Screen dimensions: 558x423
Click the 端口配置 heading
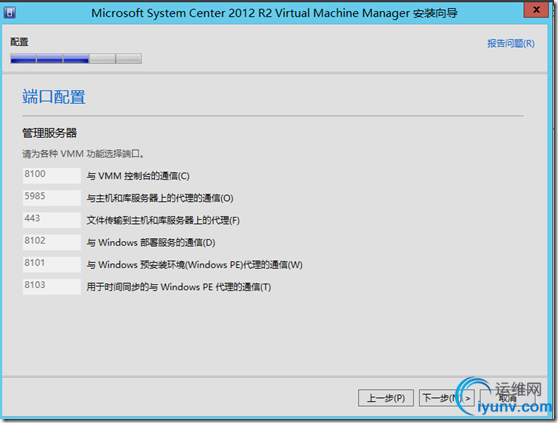54,97
